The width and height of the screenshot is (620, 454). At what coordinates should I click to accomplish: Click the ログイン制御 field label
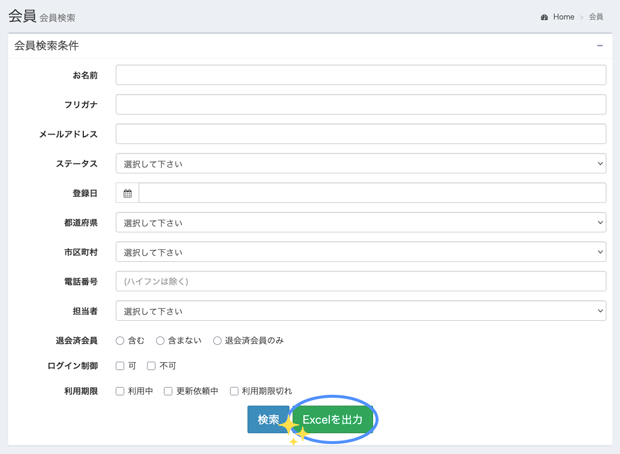point(72,366)
